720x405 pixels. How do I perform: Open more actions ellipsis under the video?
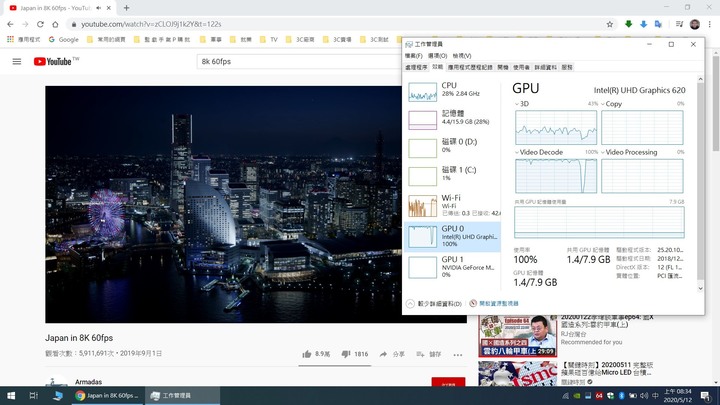coord(458,354)
